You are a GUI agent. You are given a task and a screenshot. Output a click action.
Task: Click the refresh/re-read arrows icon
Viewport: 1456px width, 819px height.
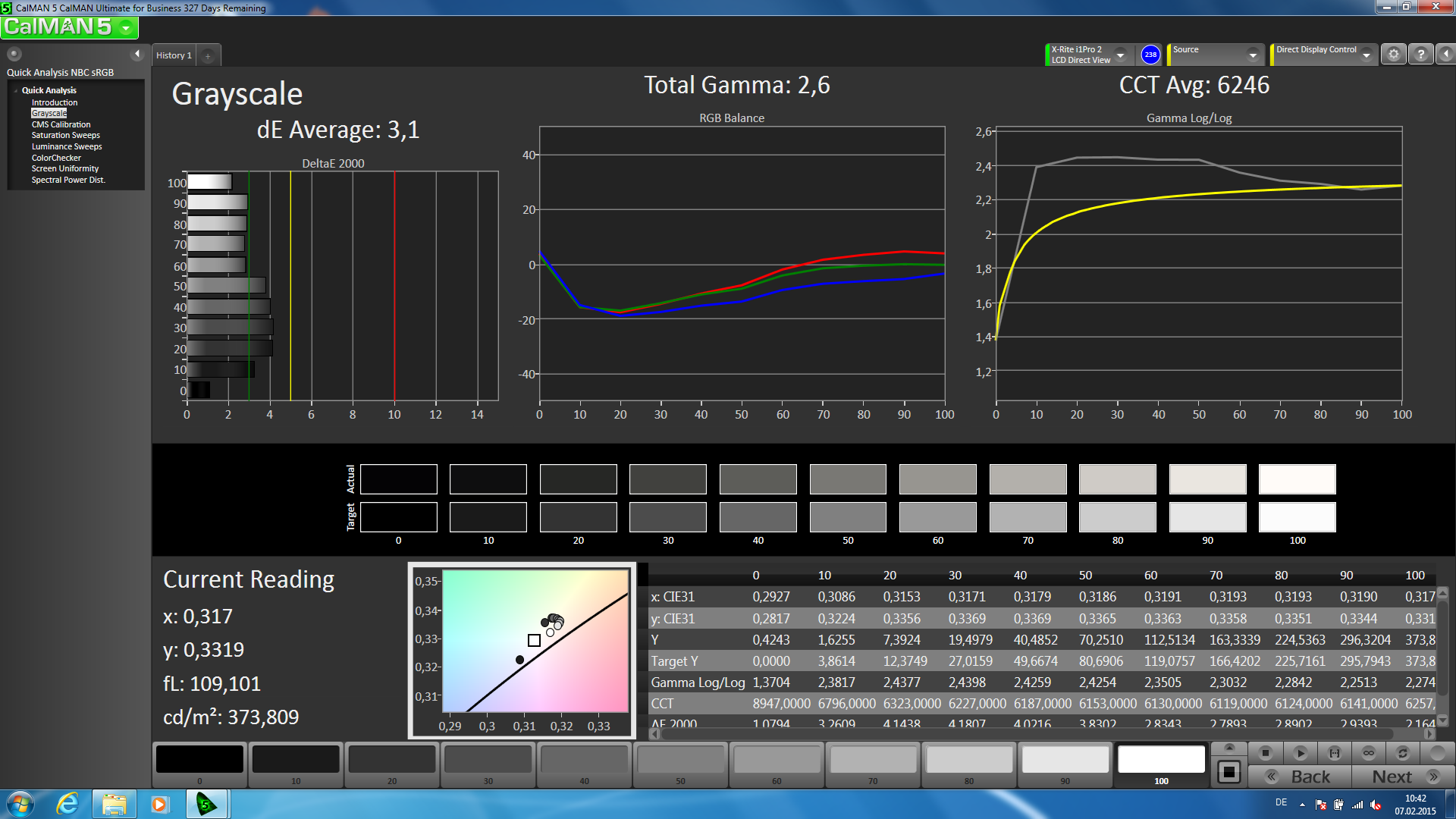pyautogui.click(x=1402, y=753)
